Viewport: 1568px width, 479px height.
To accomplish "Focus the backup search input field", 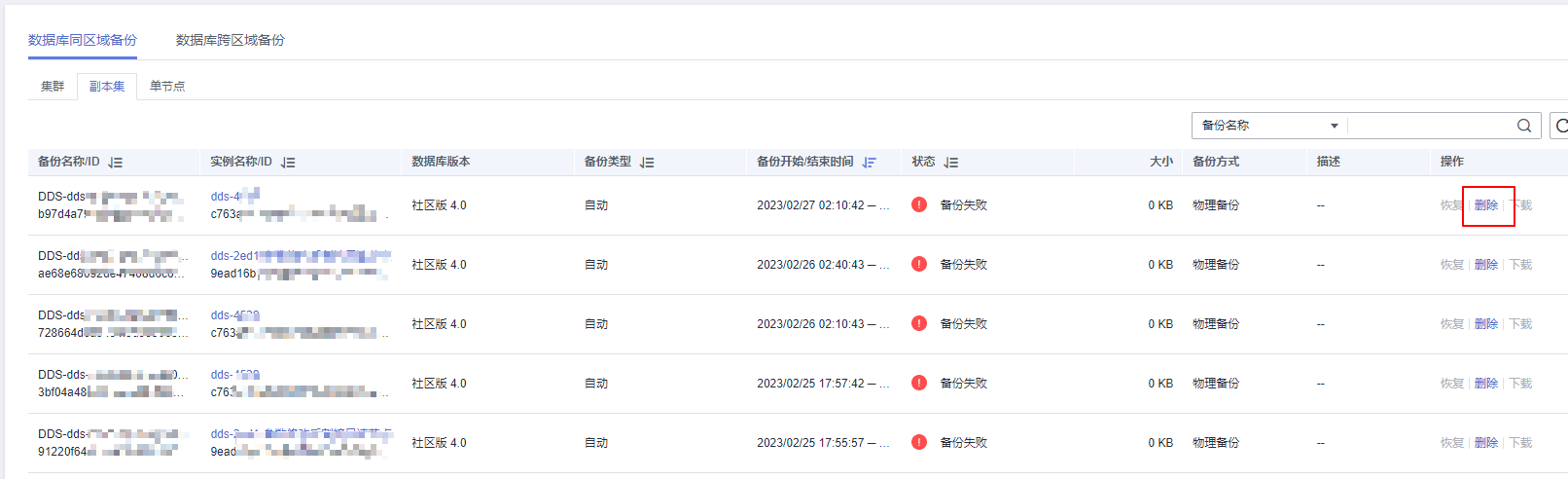I will click(x=1430, y=126).
